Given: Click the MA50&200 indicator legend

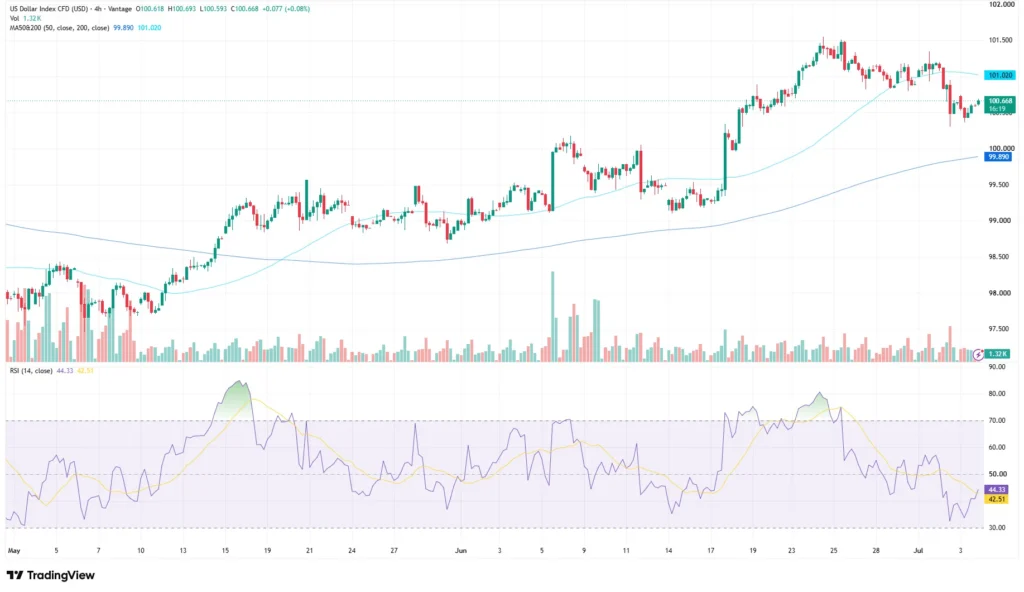Looking at the screenshot, I should (59, 28).
